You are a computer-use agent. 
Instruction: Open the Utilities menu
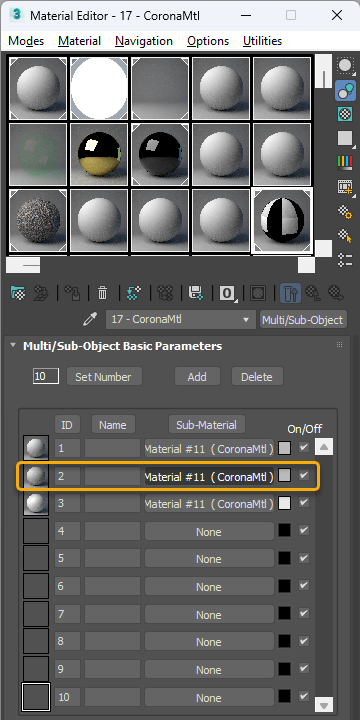point(263,41)
